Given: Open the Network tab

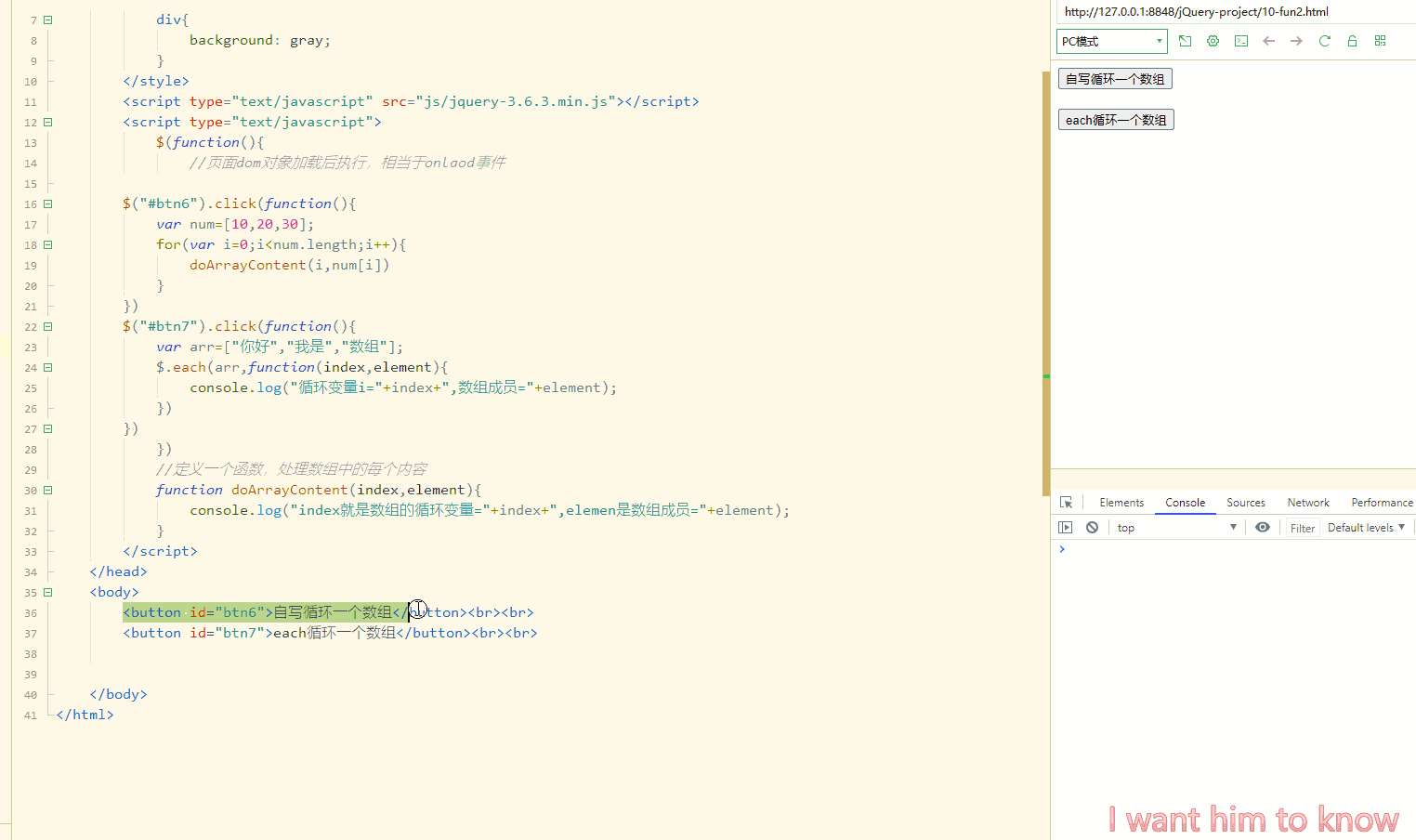Looking at the screenshot, I should point(1308,503).
